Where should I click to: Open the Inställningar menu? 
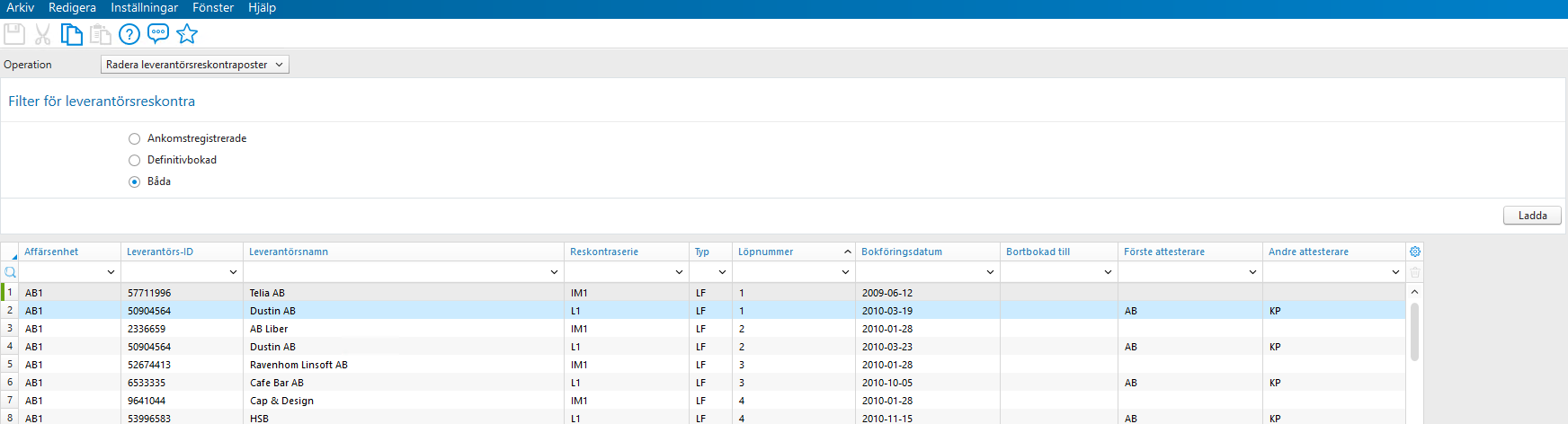[x=144, y=8]
